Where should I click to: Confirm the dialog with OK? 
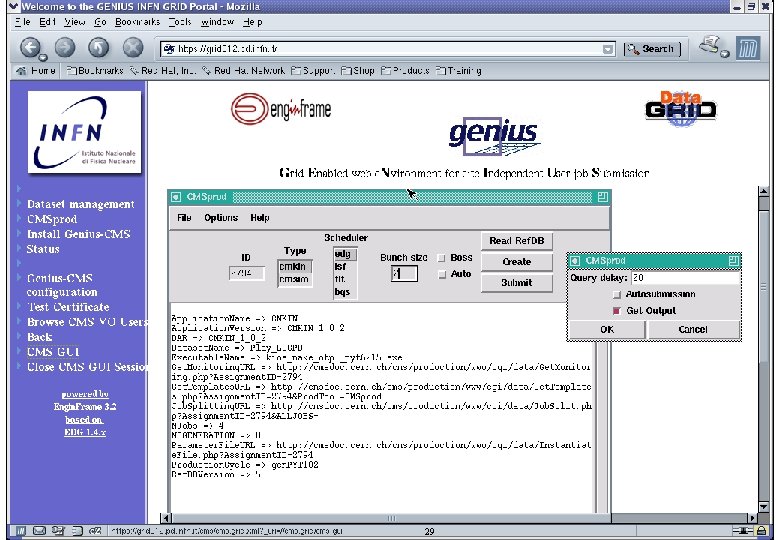point(607,330)
